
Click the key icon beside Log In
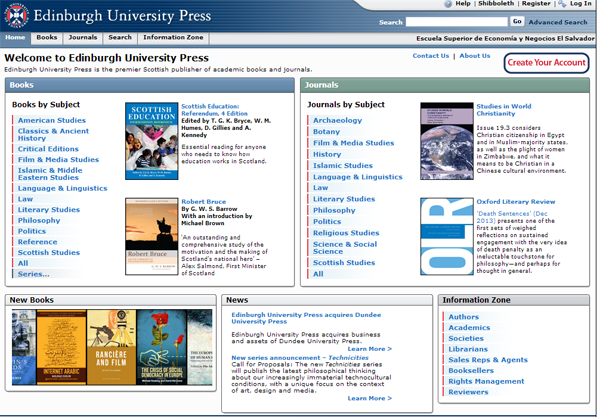(x=562, y=4)
